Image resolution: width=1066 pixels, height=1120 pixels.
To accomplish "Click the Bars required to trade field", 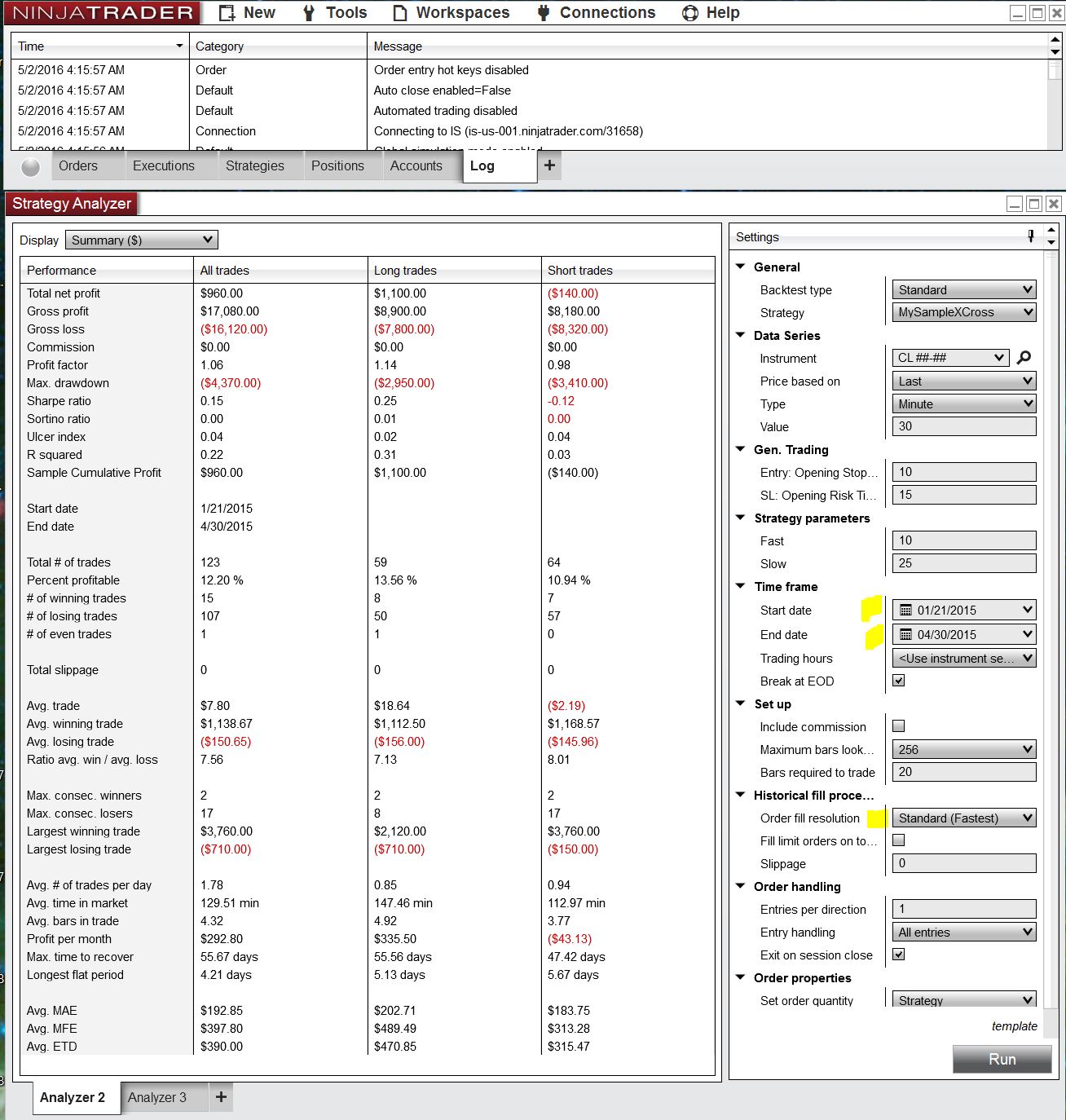I will pos(964,772).
